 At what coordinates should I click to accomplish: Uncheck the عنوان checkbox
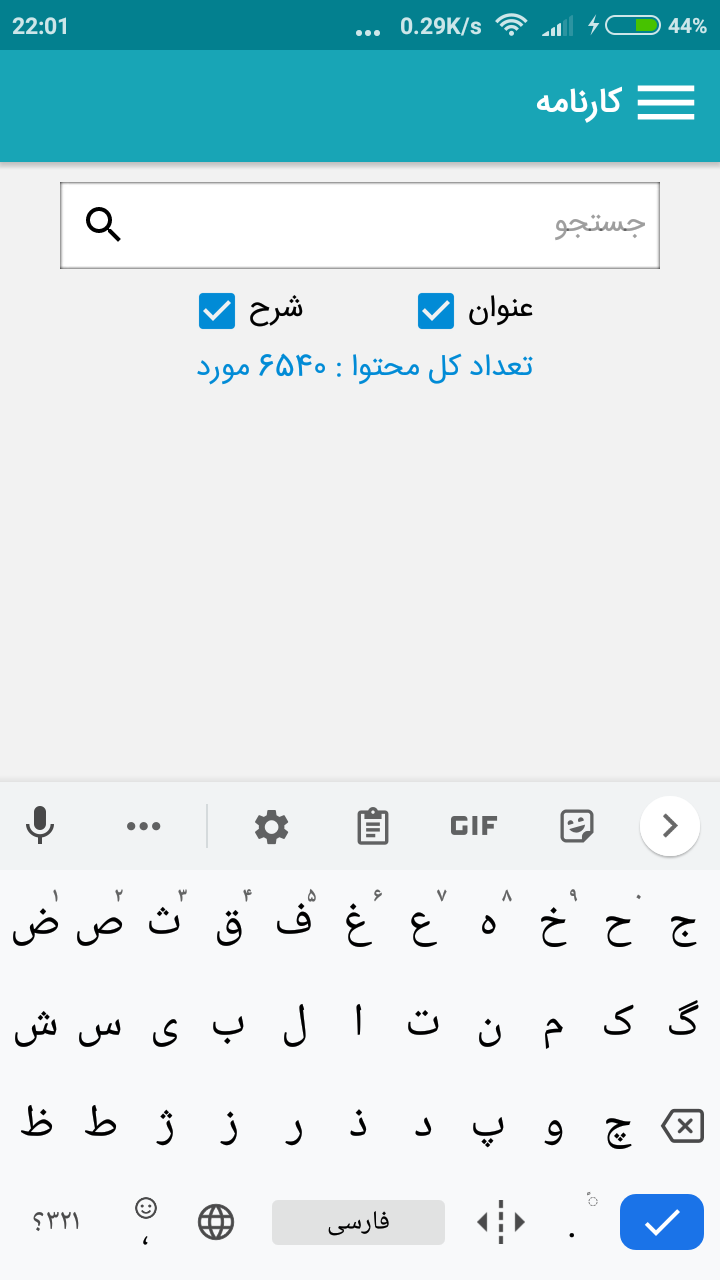point(435,311)
